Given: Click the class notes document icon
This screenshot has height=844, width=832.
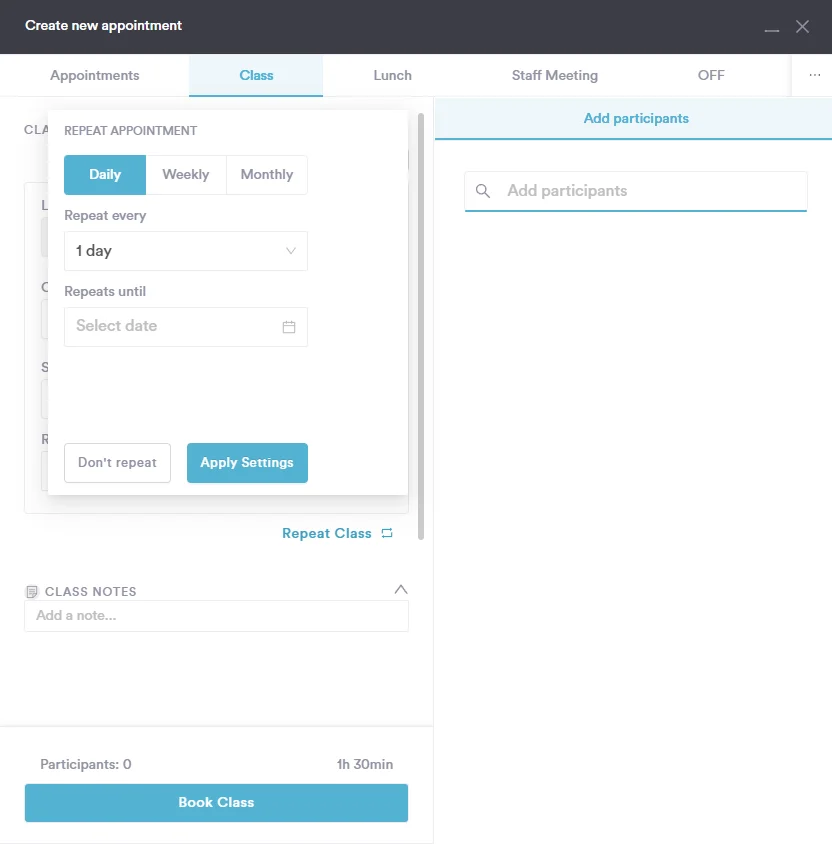Looking at the screenshot, I should (x=32, y=592).
